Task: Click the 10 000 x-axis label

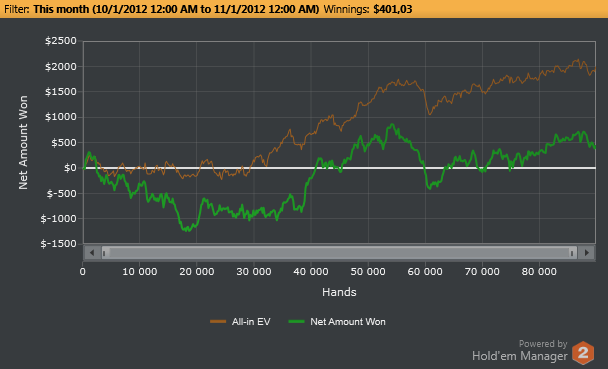Action: [140, 272]
